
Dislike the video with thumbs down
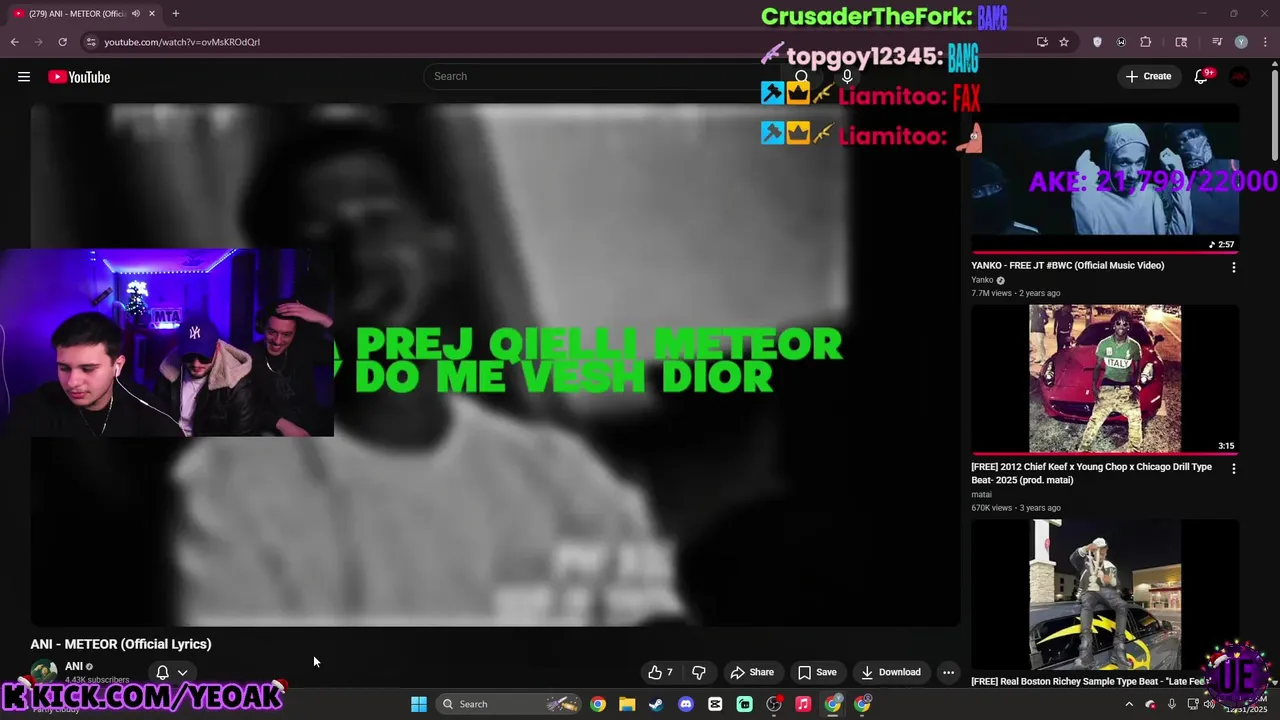(x=699, y=672)
